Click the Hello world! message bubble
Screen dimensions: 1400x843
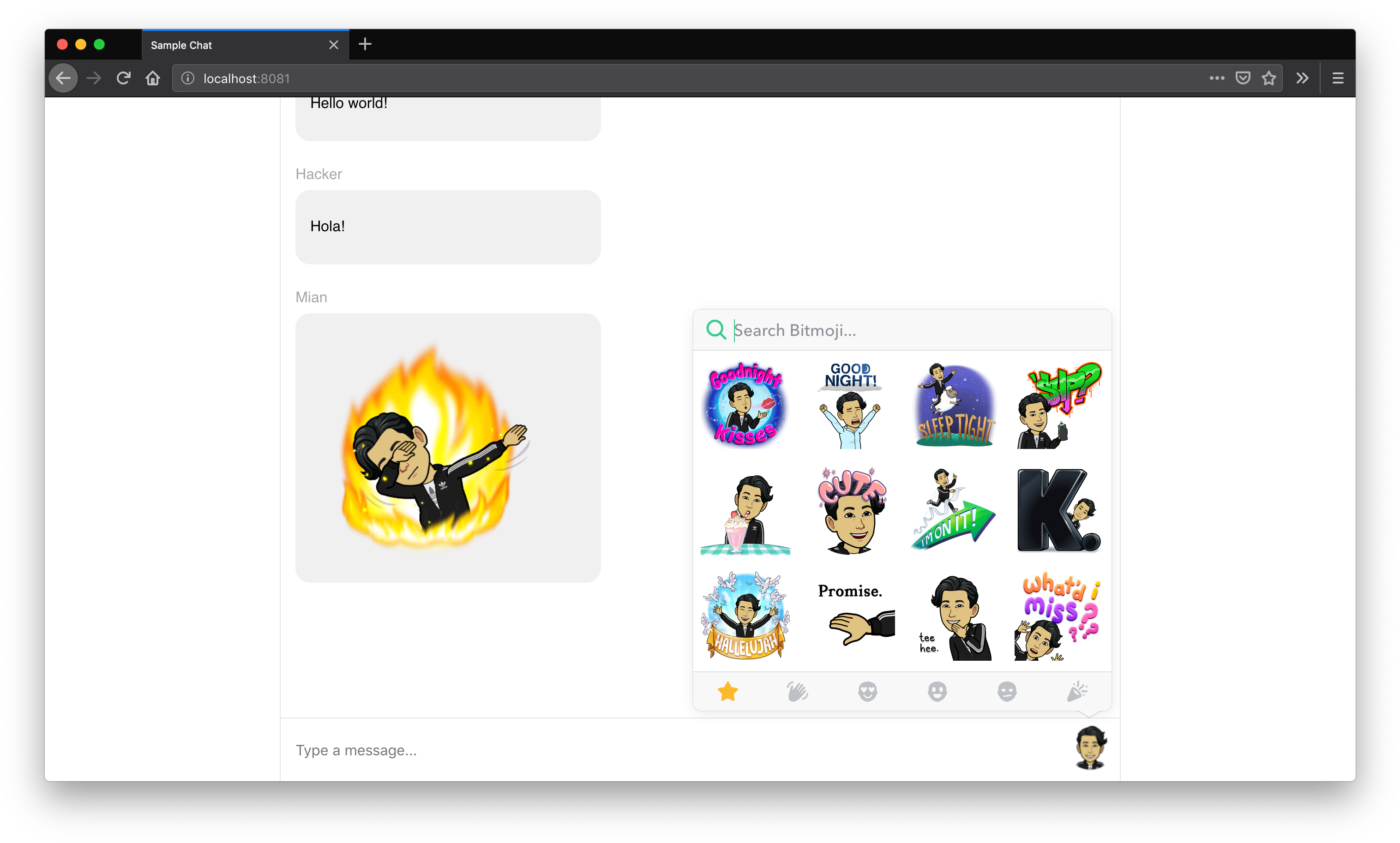click(448, 119)
